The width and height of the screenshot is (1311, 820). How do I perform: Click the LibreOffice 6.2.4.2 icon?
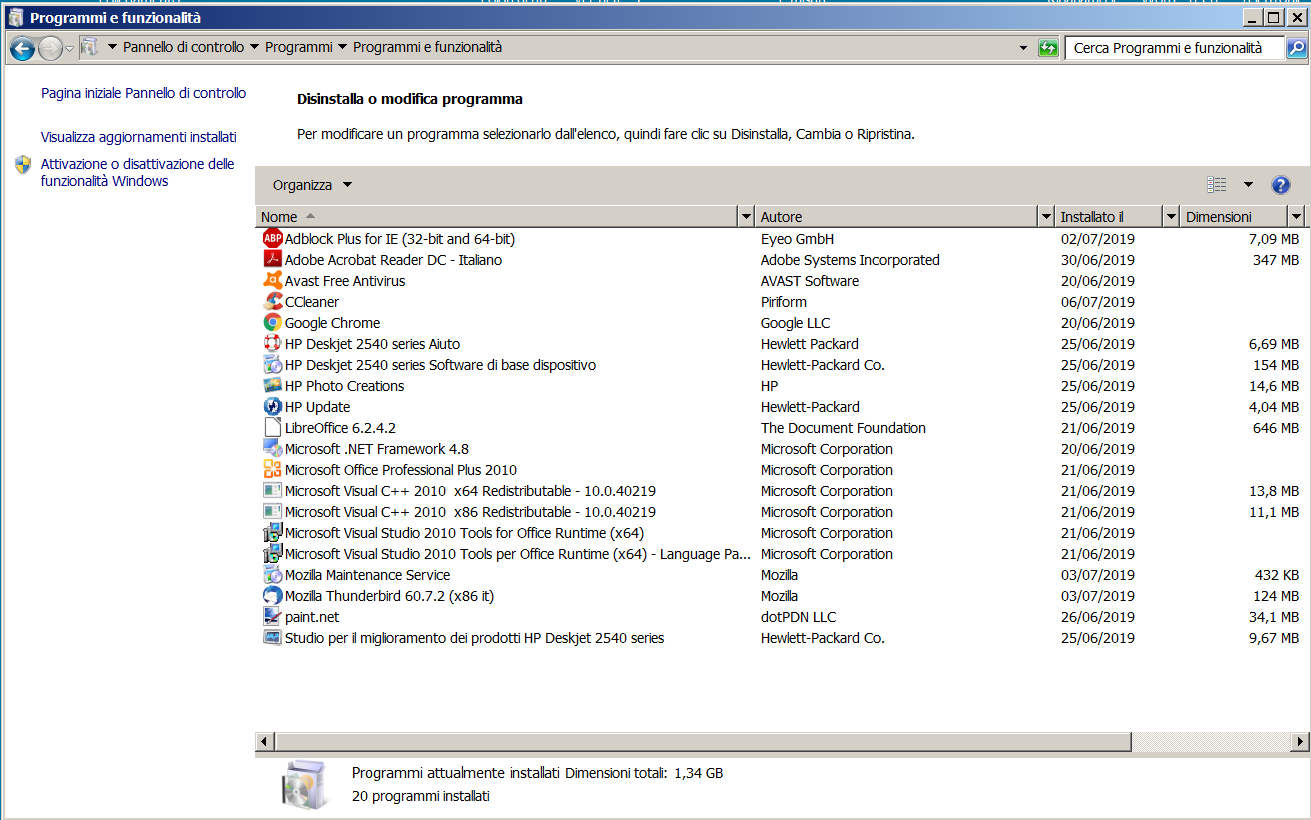[x=272, y=428]
